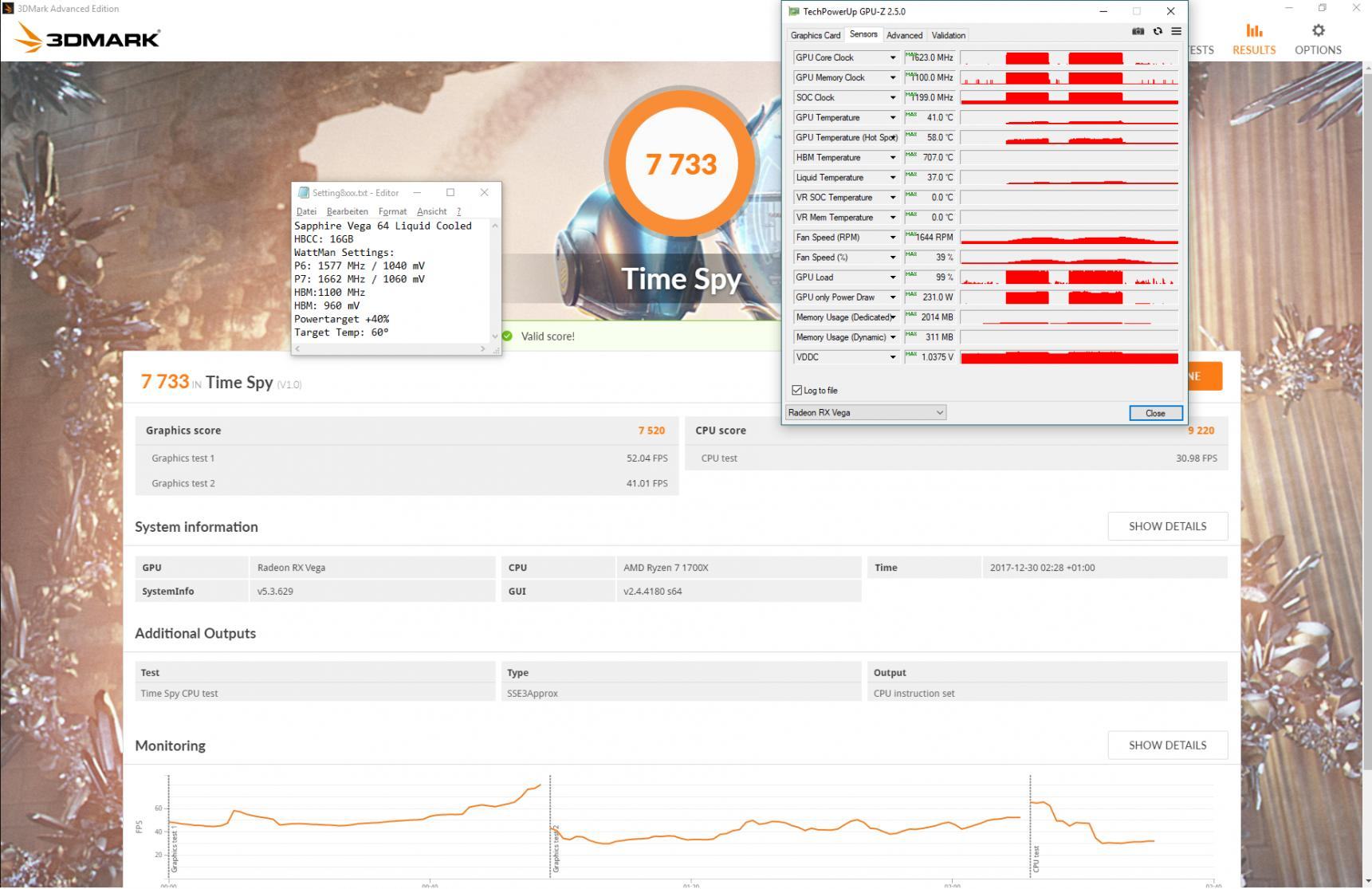Viewport: 1372px width, 889px height.
Task: Open the 3DMark Results bar-chart icon
Action: (1254, 30)
